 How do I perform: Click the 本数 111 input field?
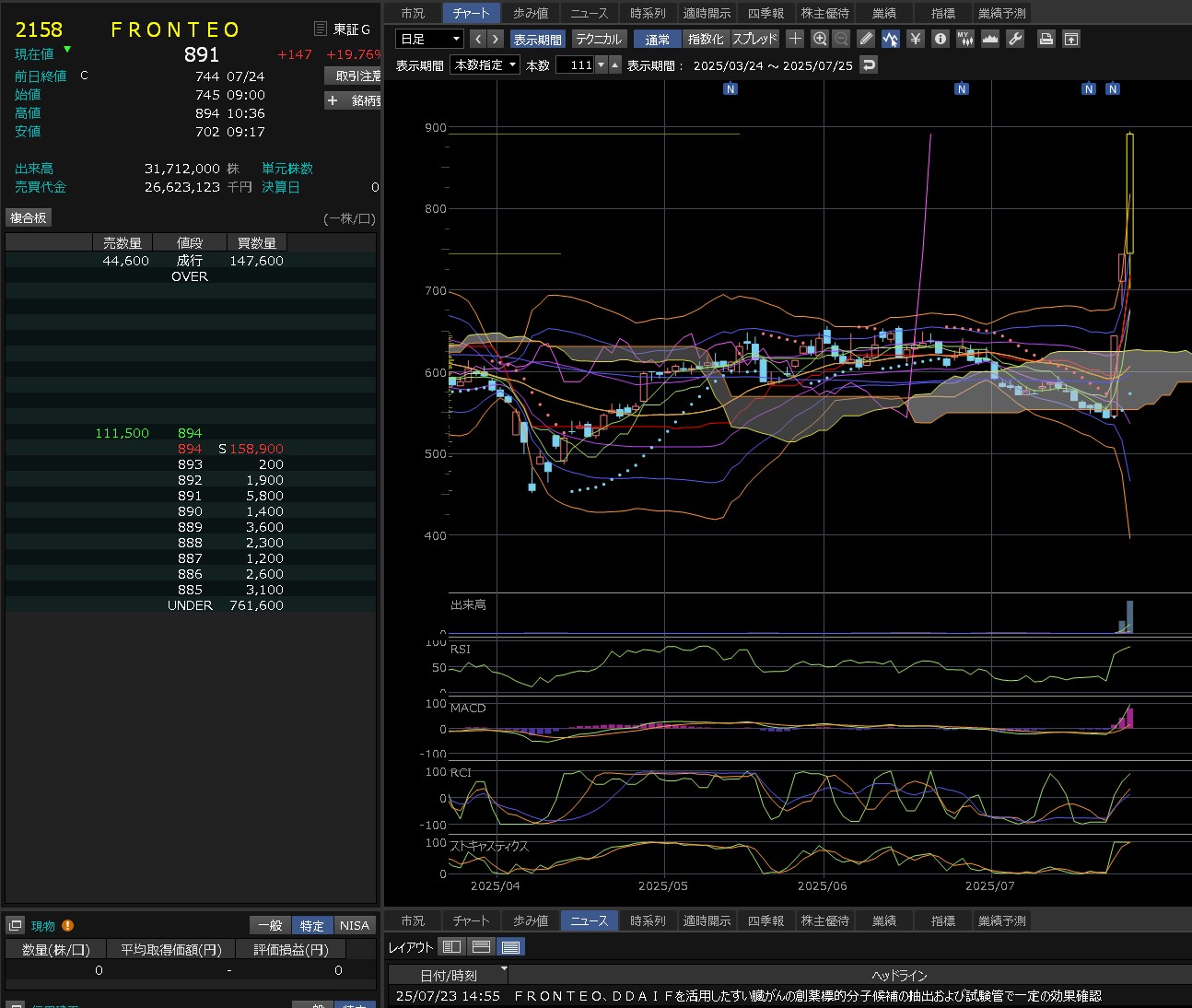pyautogui.click(x=575, y=64)
